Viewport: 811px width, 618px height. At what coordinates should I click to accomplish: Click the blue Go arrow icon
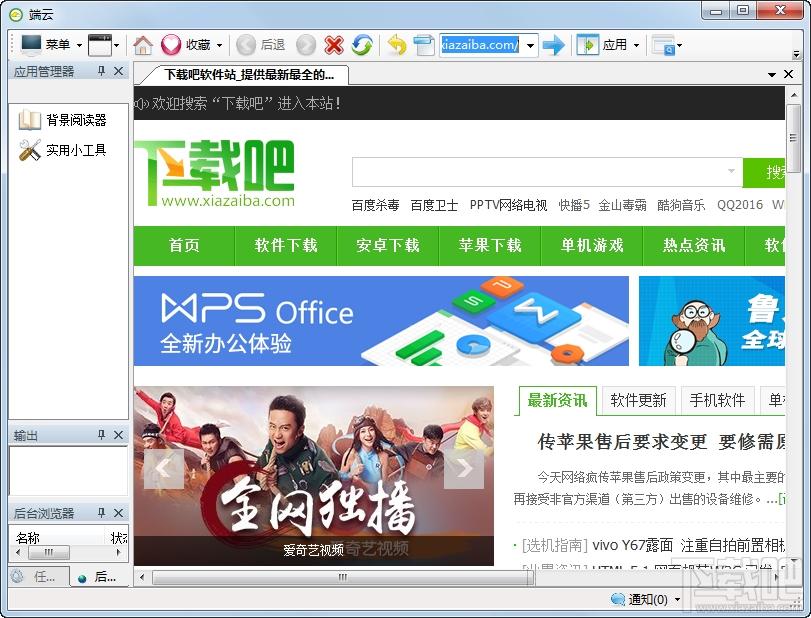[553, 45]
